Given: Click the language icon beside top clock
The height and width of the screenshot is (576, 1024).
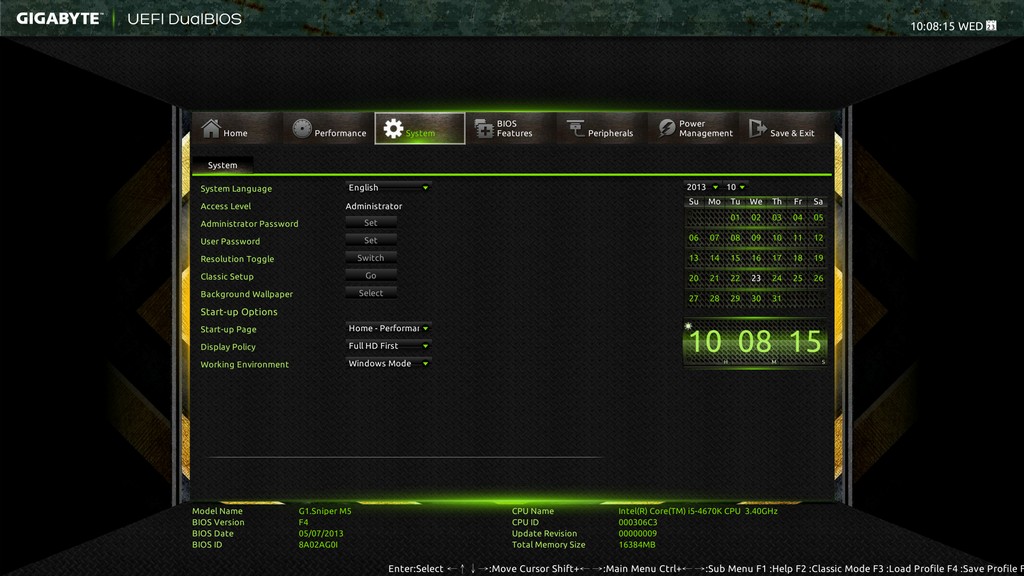Looking at the screenshot, I should pos(991,25).
